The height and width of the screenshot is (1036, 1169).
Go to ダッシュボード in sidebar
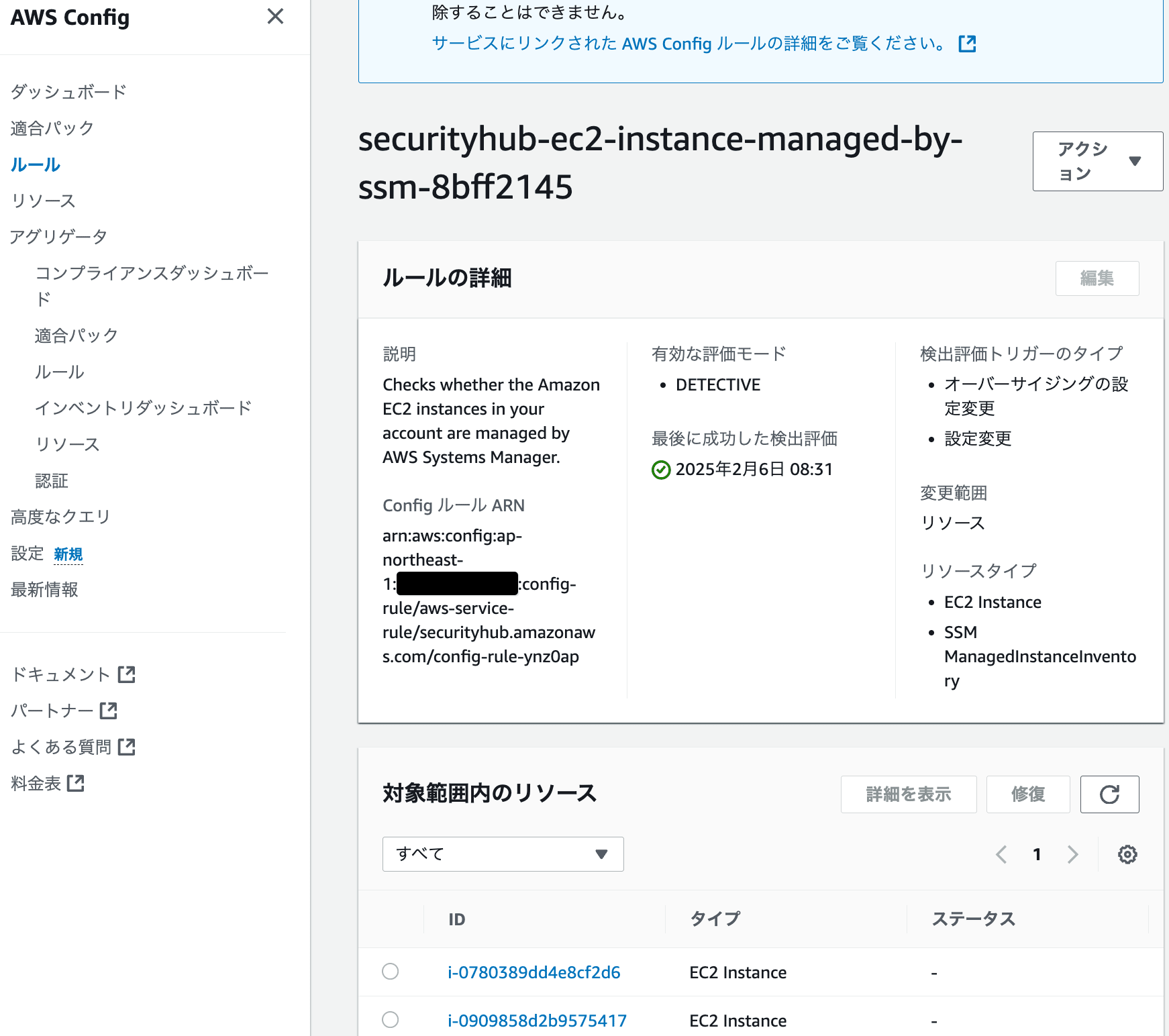coord(68,92)
